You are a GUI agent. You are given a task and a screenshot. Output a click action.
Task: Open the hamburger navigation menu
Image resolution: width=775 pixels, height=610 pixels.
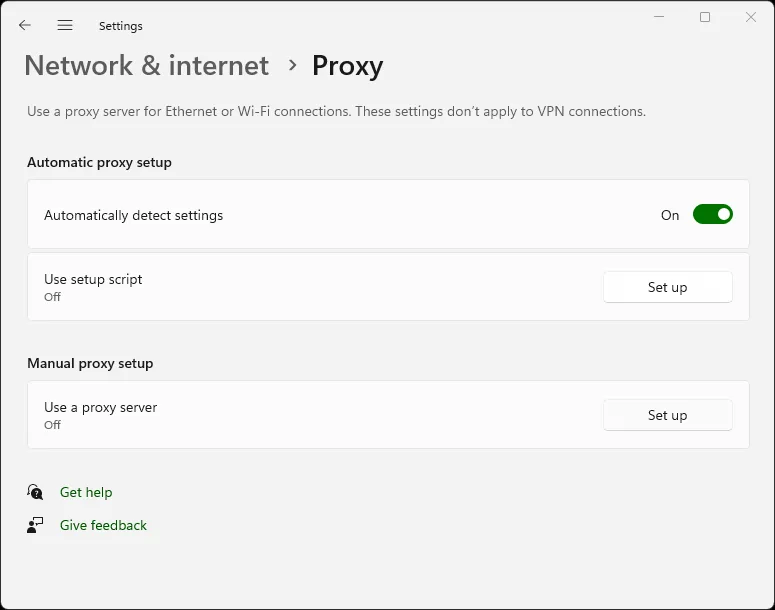pos(65,25)
